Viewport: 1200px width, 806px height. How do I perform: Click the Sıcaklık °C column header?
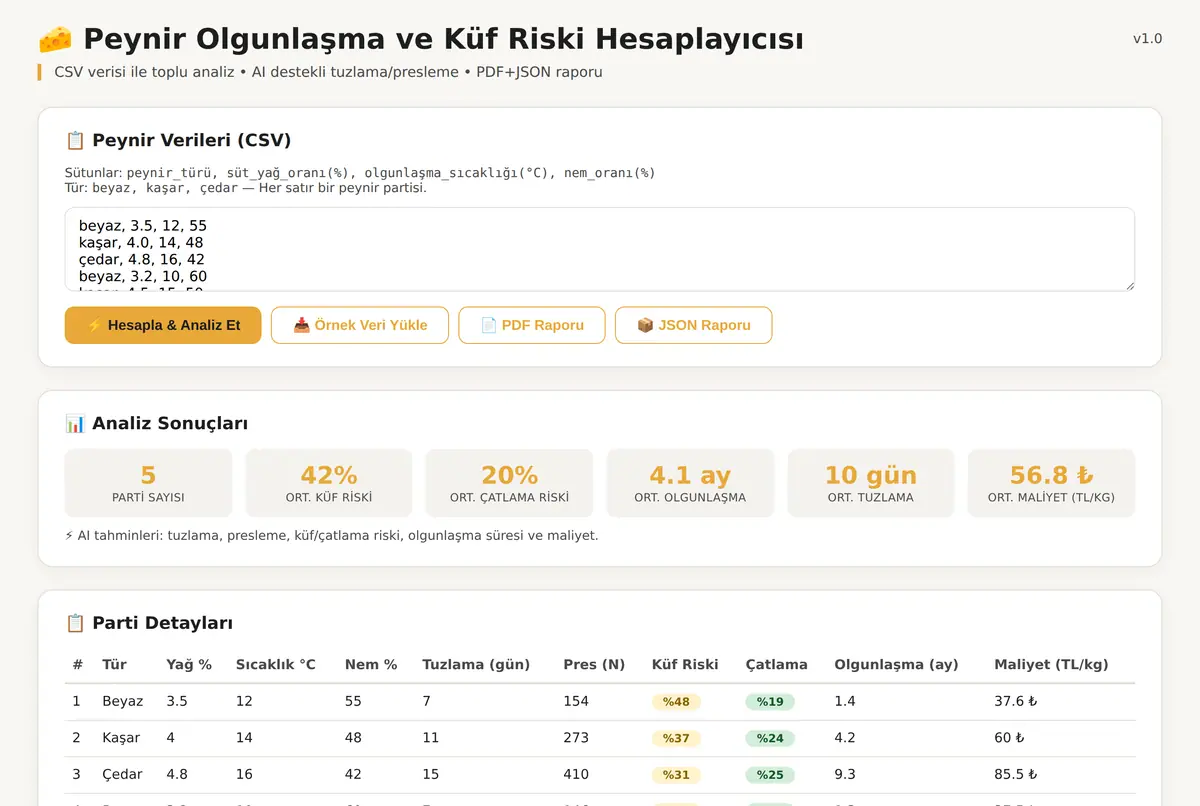(276, 665)
